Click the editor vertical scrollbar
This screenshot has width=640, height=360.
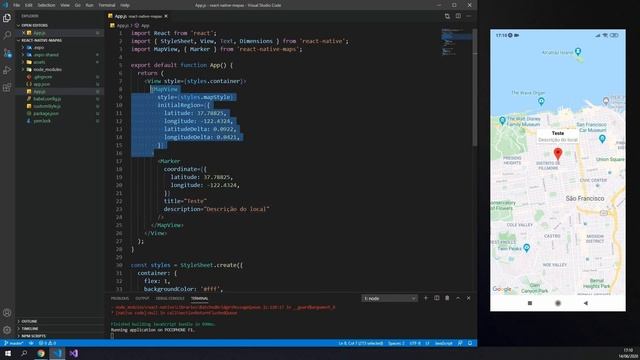coord(474,88)
